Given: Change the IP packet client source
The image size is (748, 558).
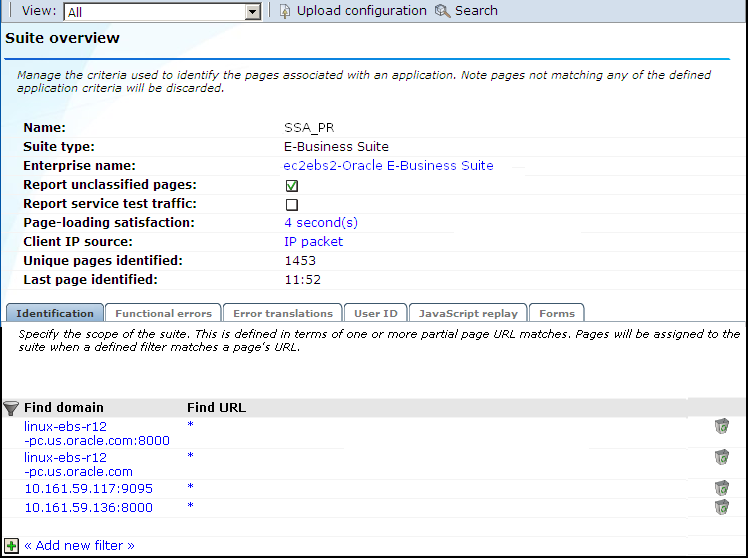Looking at the screenshot, I should tap(313, 242).
